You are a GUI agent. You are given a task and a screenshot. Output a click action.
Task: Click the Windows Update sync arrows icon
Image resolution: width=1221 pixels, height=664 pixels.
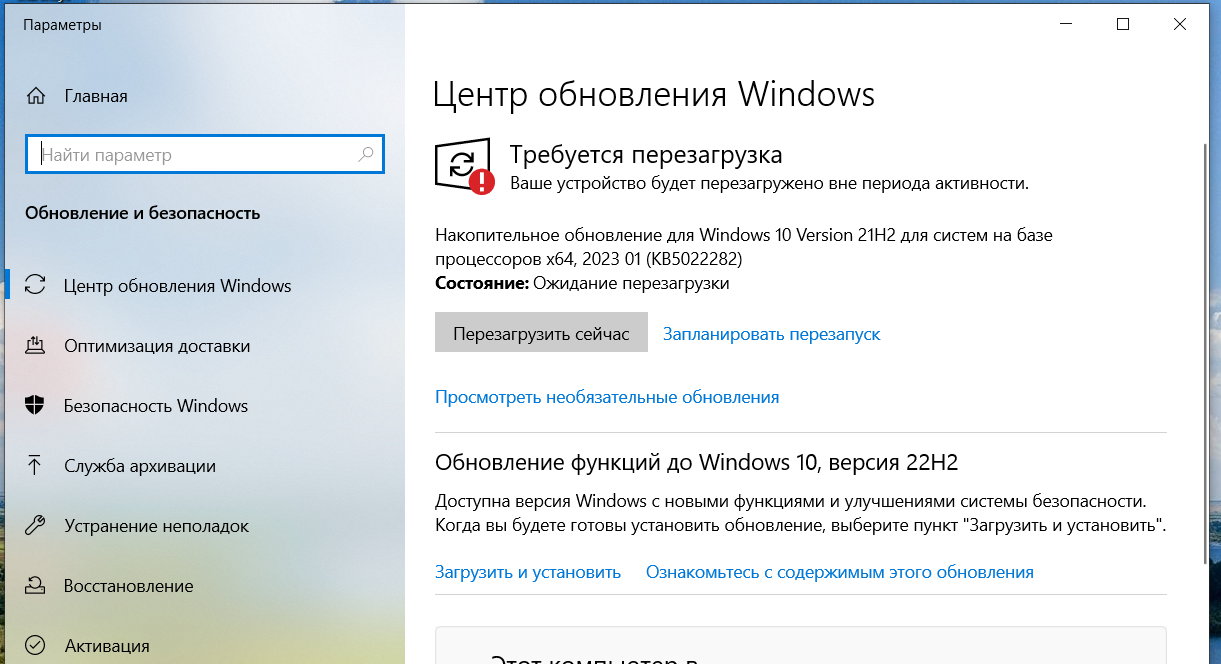click(x=35, y=285)
